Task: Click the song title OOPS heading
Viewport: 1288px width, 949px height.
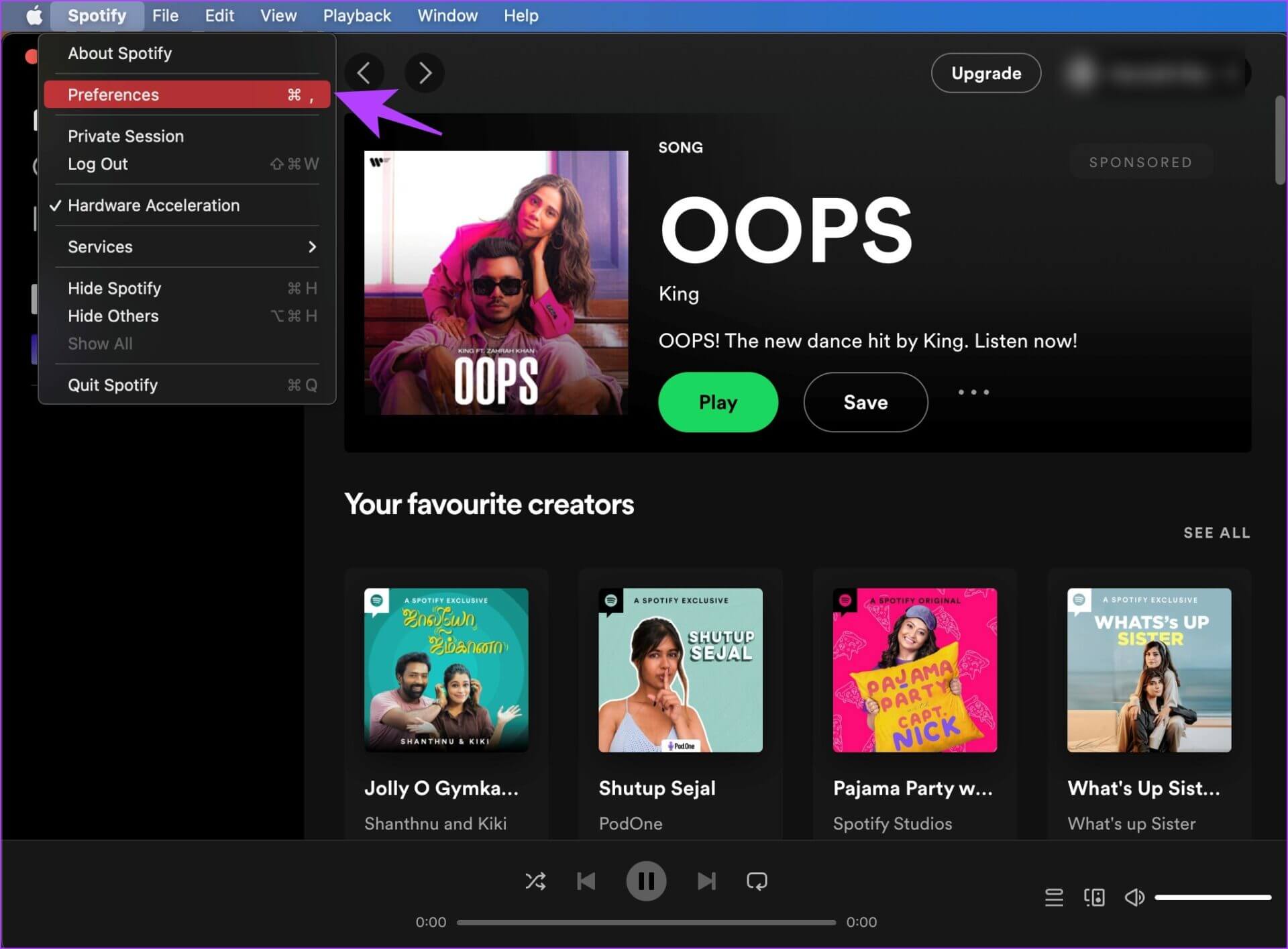Action: (786, 230)
